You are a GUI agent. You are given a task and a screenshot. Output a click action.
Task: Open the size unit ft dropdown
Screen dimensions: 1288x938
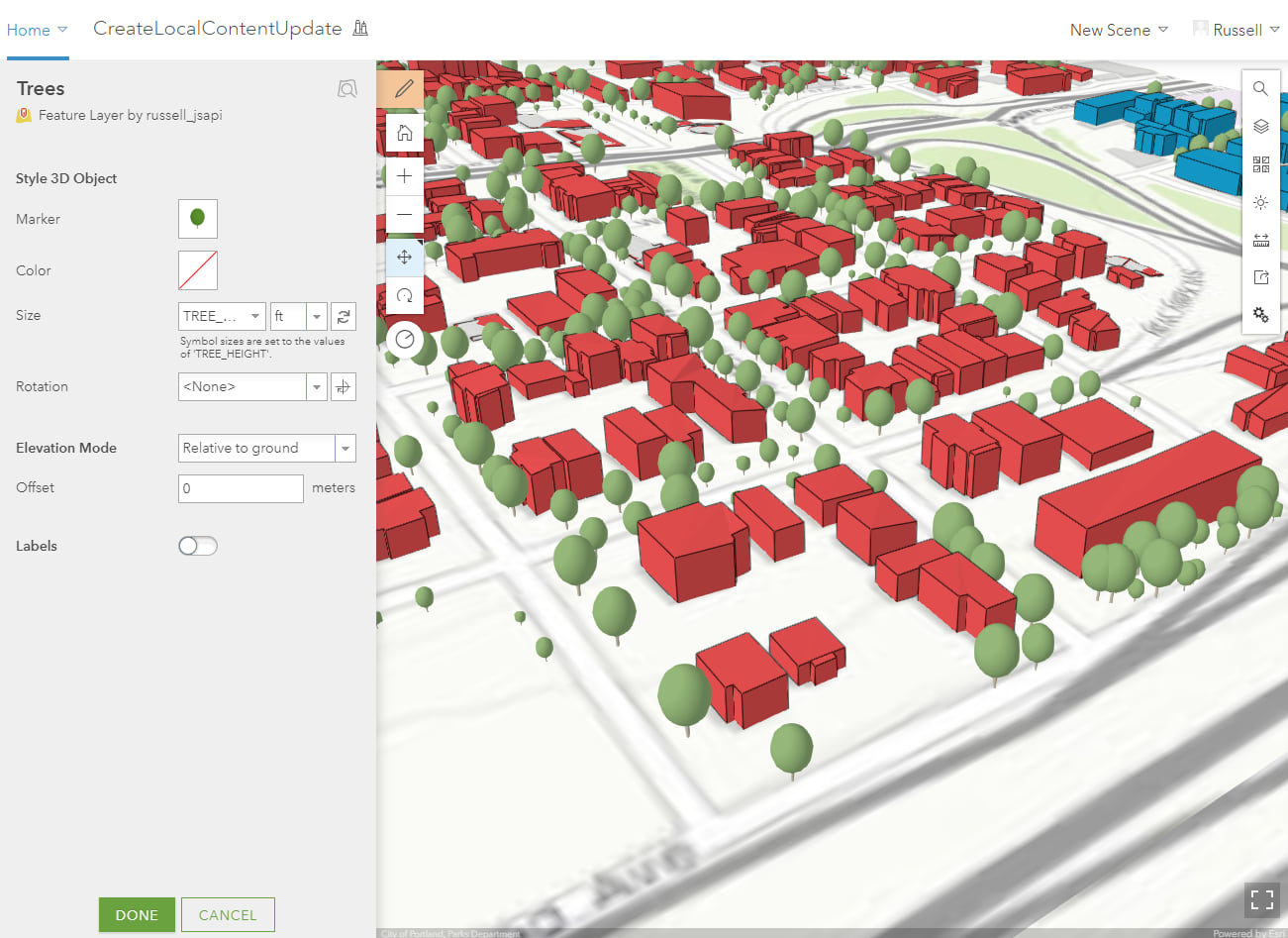tap(317, 316)
